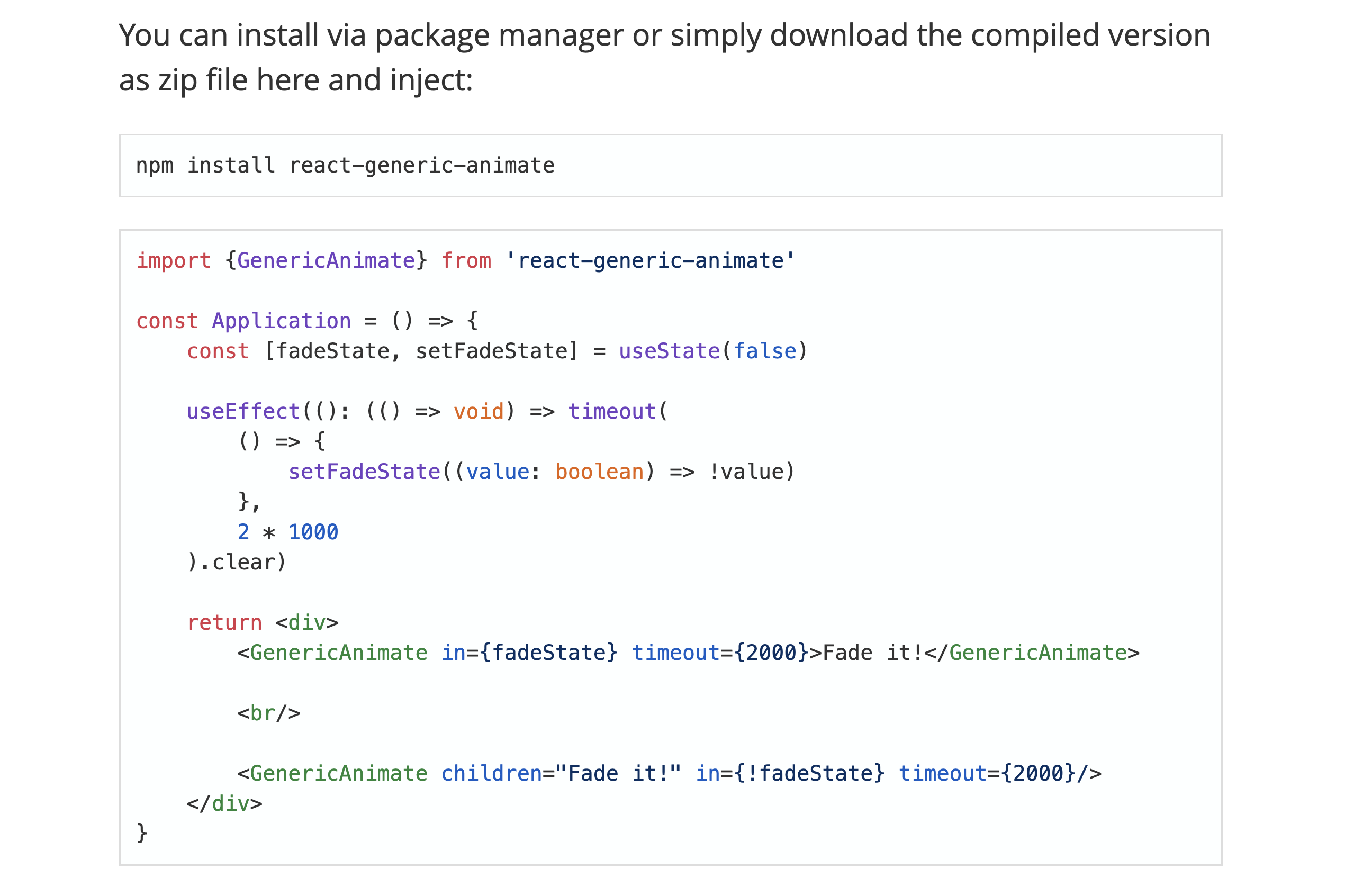Click the "timeout(" function call text
The height and width of the screenshot is (887, 1372).
coord(618,412)
